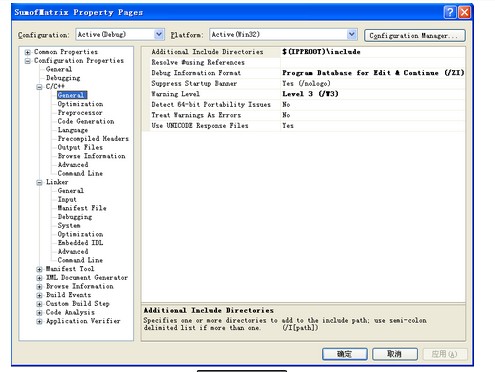Select the highlighted General item under C/C++
495x372 pixels.
71,95
